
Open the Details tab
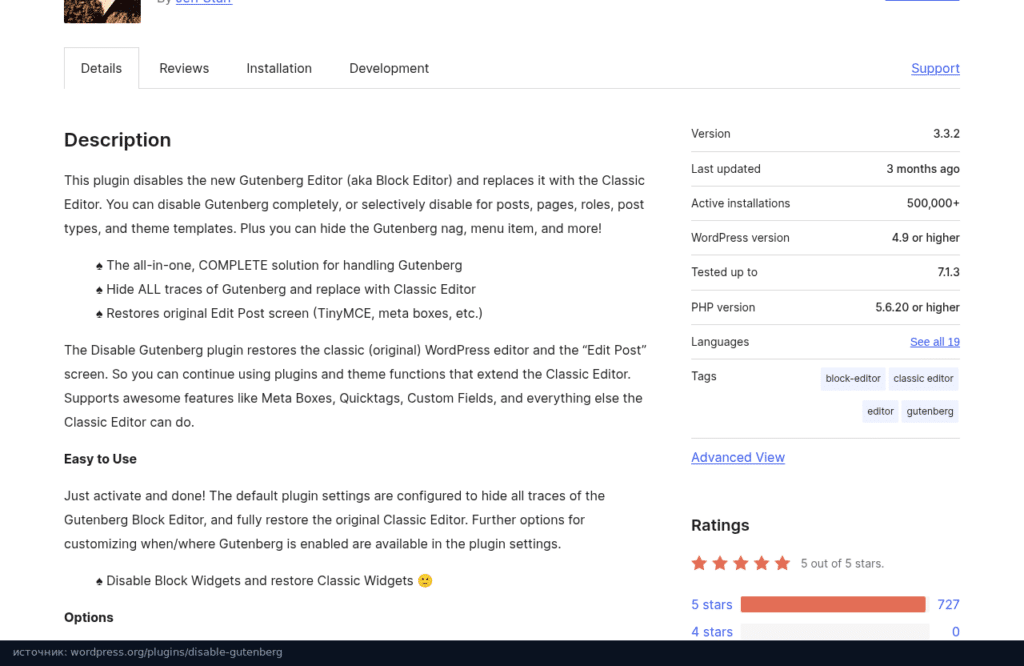(x=101, y=68)
